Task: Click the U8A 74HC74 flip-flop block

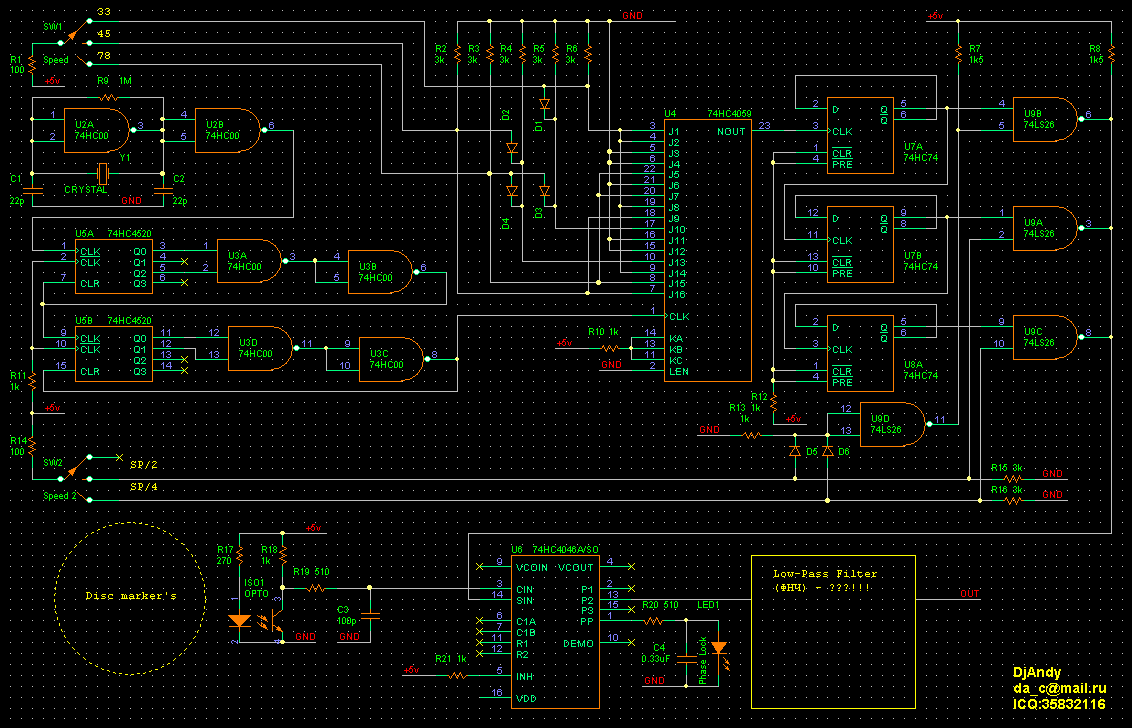Action: click(861, 353)
